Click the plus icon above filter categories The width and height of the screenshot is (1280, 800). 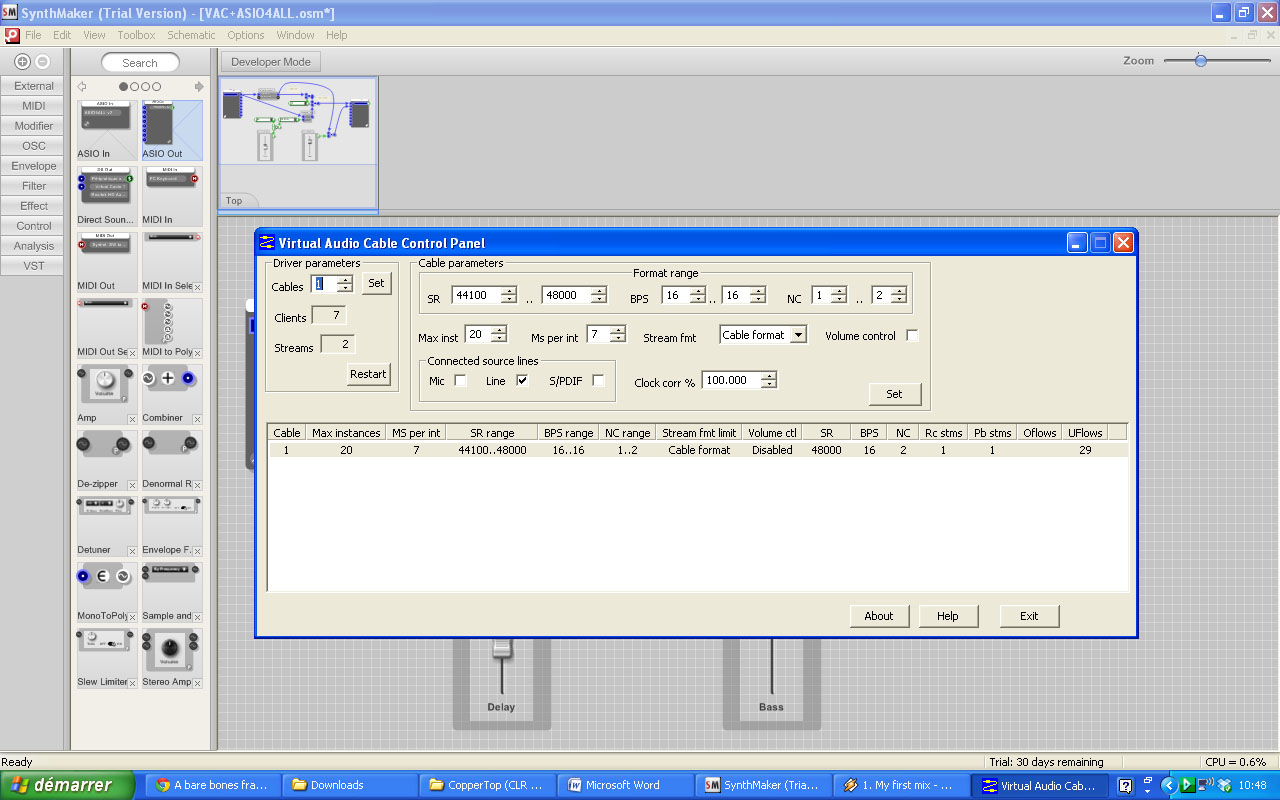23,61
